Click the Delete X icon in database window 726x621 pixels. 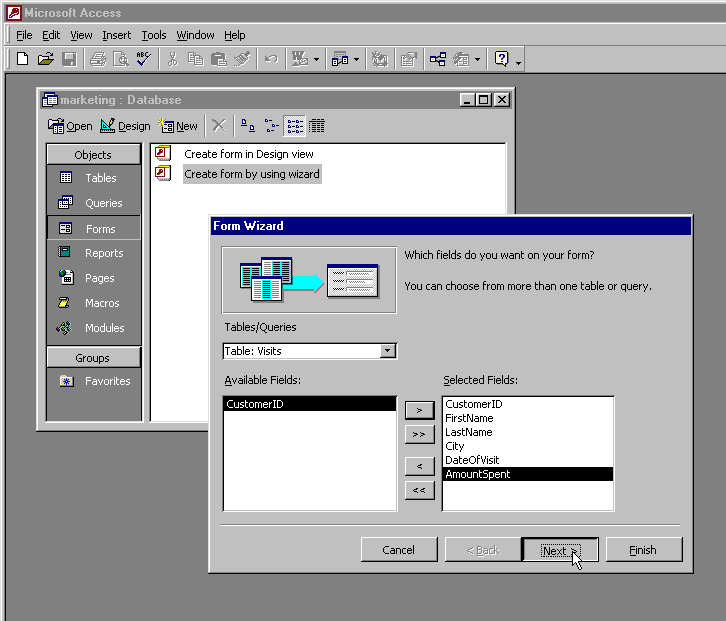click(219, 125)
